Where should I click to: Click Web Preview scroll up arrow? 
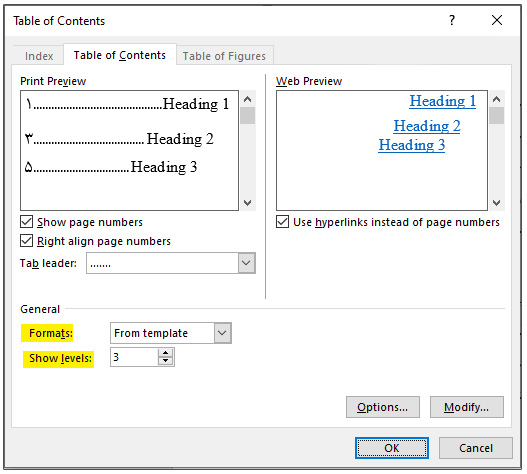coord(496,99)
